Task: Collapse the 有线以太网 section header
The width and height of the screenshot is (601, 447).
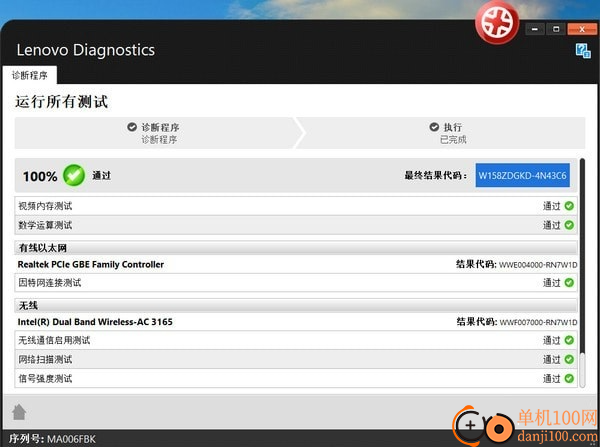Action: (296, 248)
